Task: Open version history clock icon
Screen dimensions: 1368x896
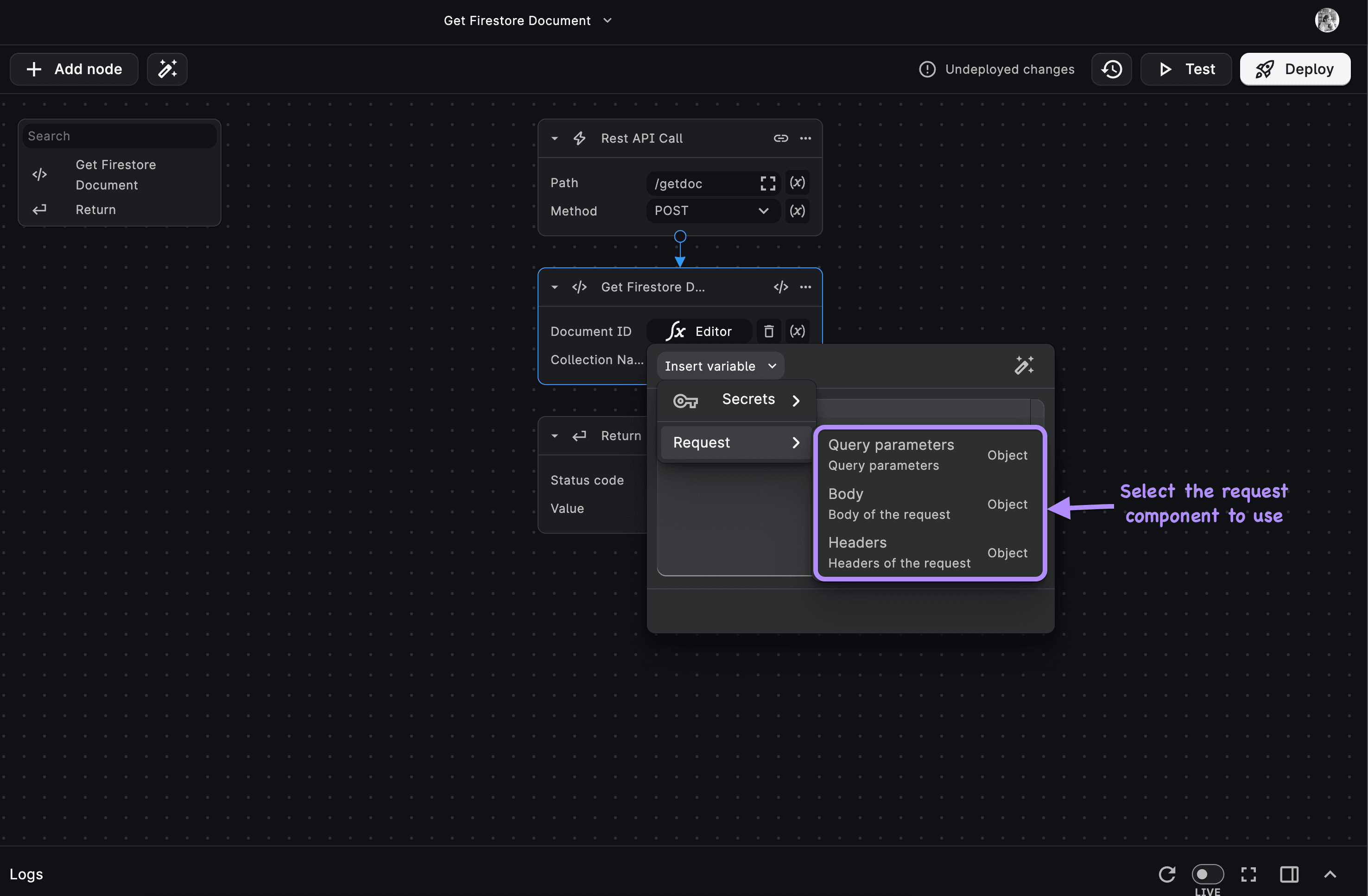Action: click(x=1111, y=69)
